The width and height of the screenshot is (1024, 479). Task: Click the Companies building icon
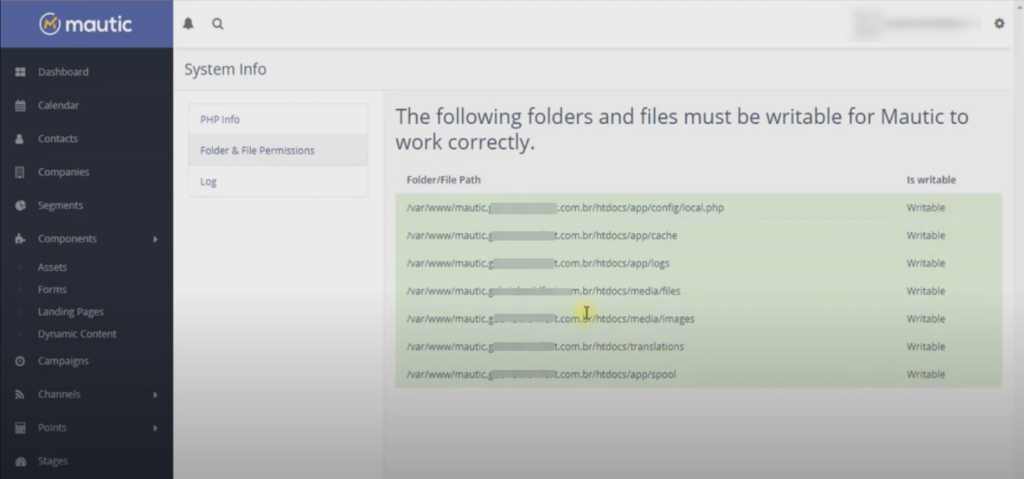(20, 172)
